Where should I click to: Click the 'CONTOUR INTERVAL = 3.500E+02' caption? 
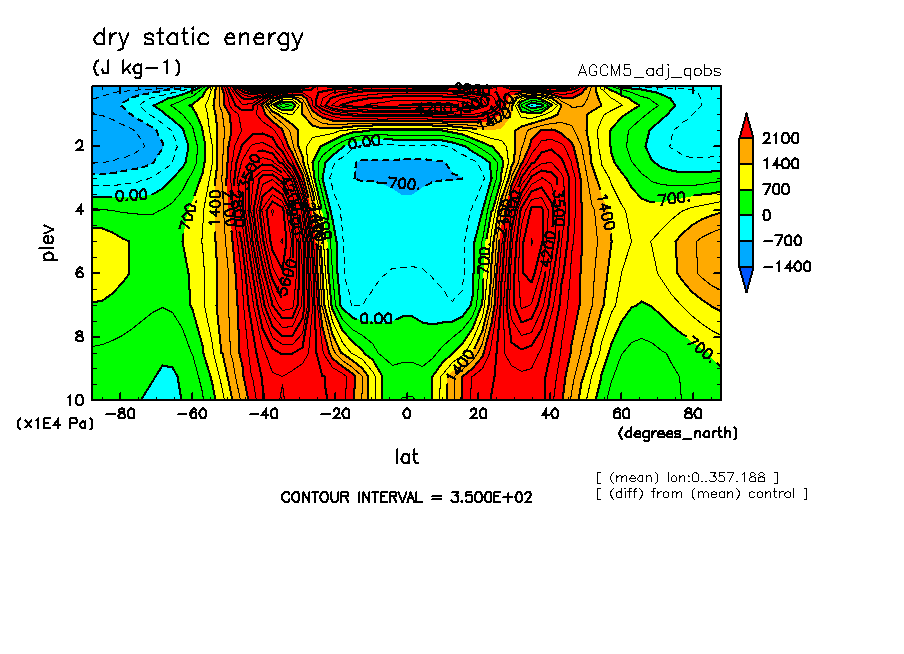click(406, 497)
